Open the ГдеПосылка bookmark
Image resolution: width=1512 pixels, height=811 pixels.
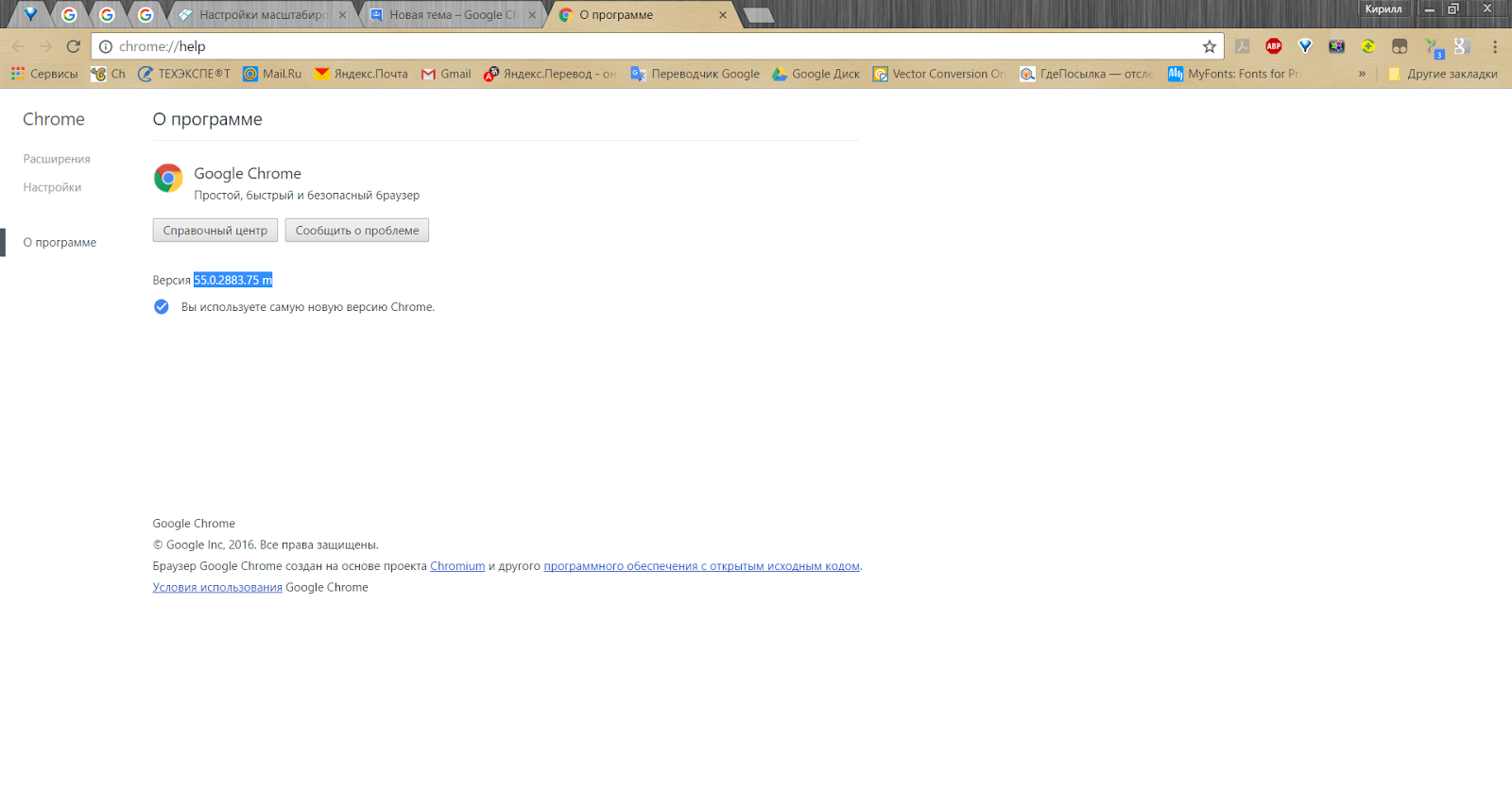coord(1087,74)
